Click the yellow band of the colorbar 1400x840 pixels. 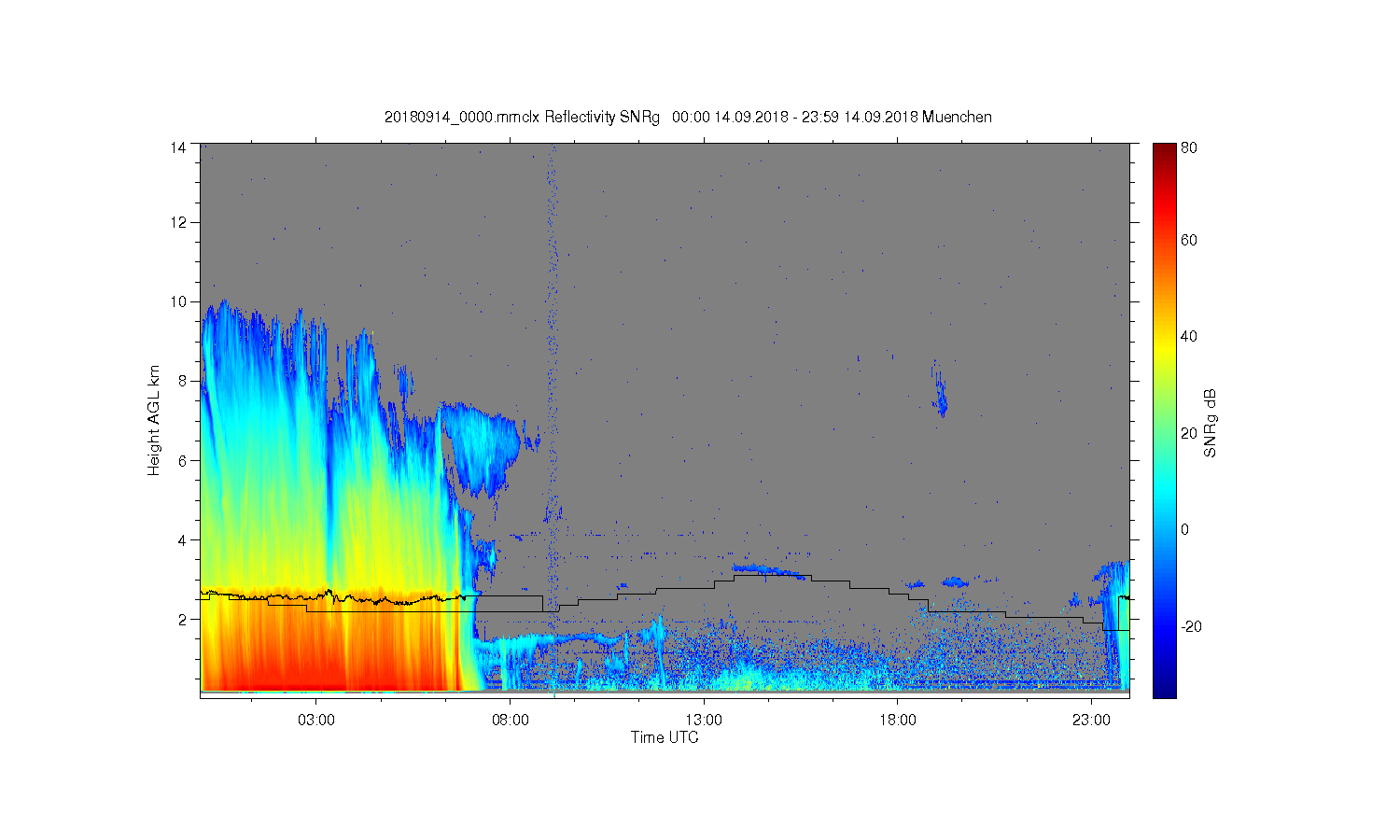(x=1164, y=353)
